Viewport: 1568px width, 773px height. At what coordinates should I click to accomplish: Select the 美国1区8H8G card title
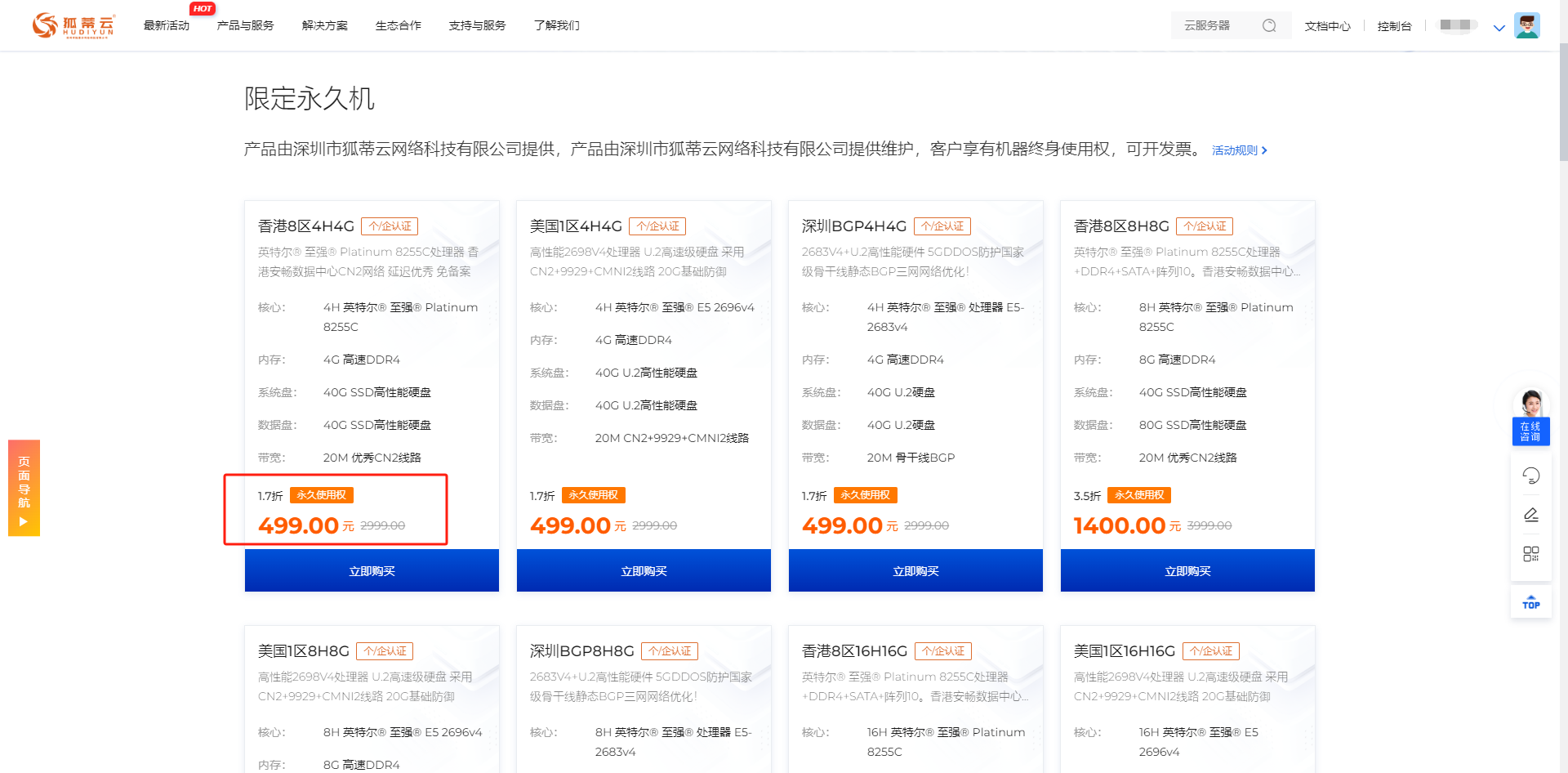point(304,651)
